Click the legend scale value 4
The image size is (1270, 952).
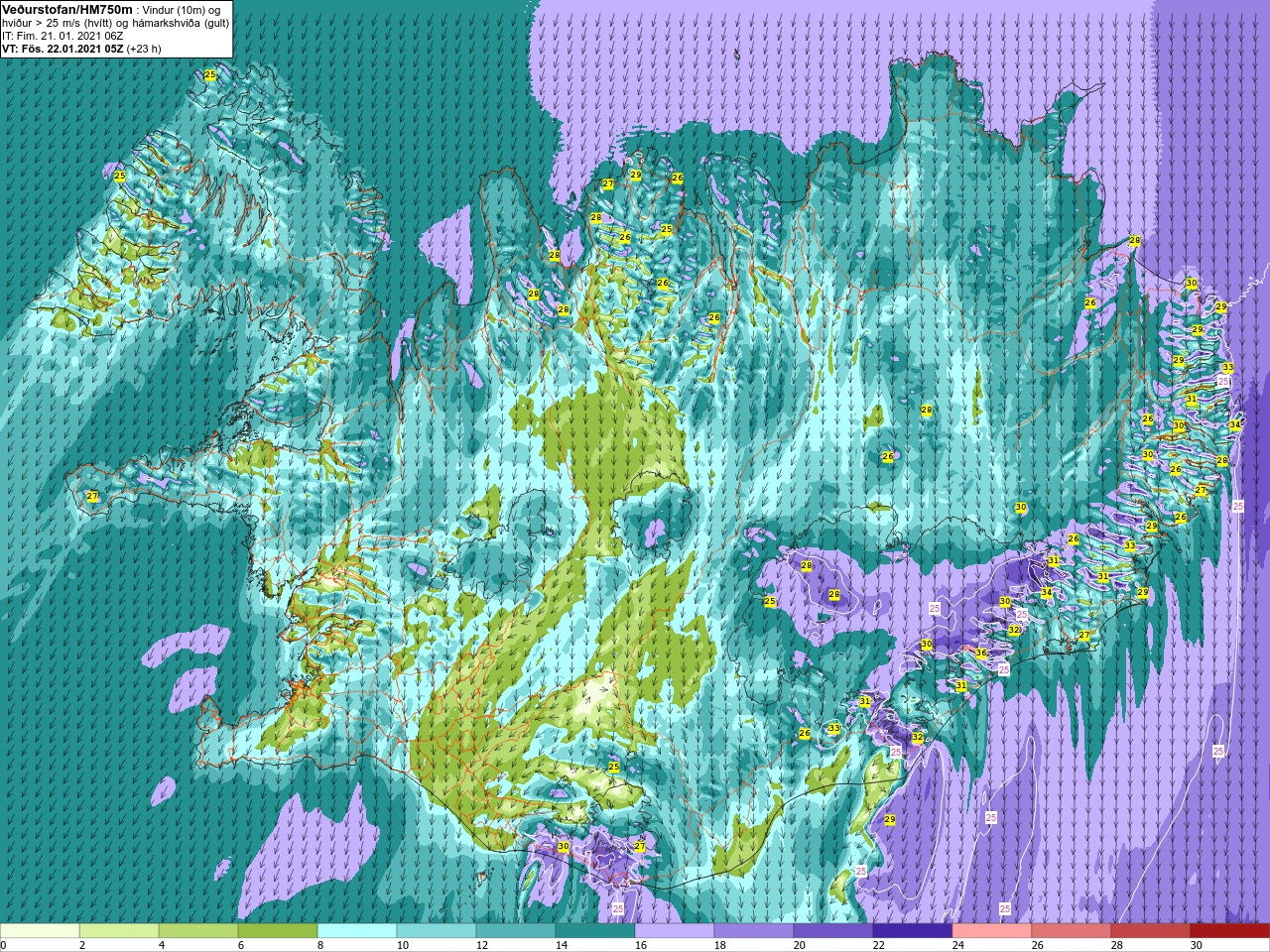[163, 945]
